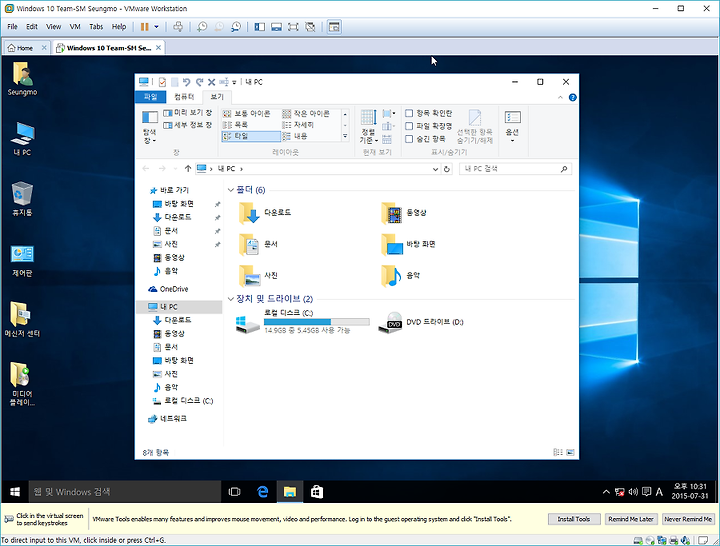
Task: Click the Install Tools button
Action: (574, 519)
